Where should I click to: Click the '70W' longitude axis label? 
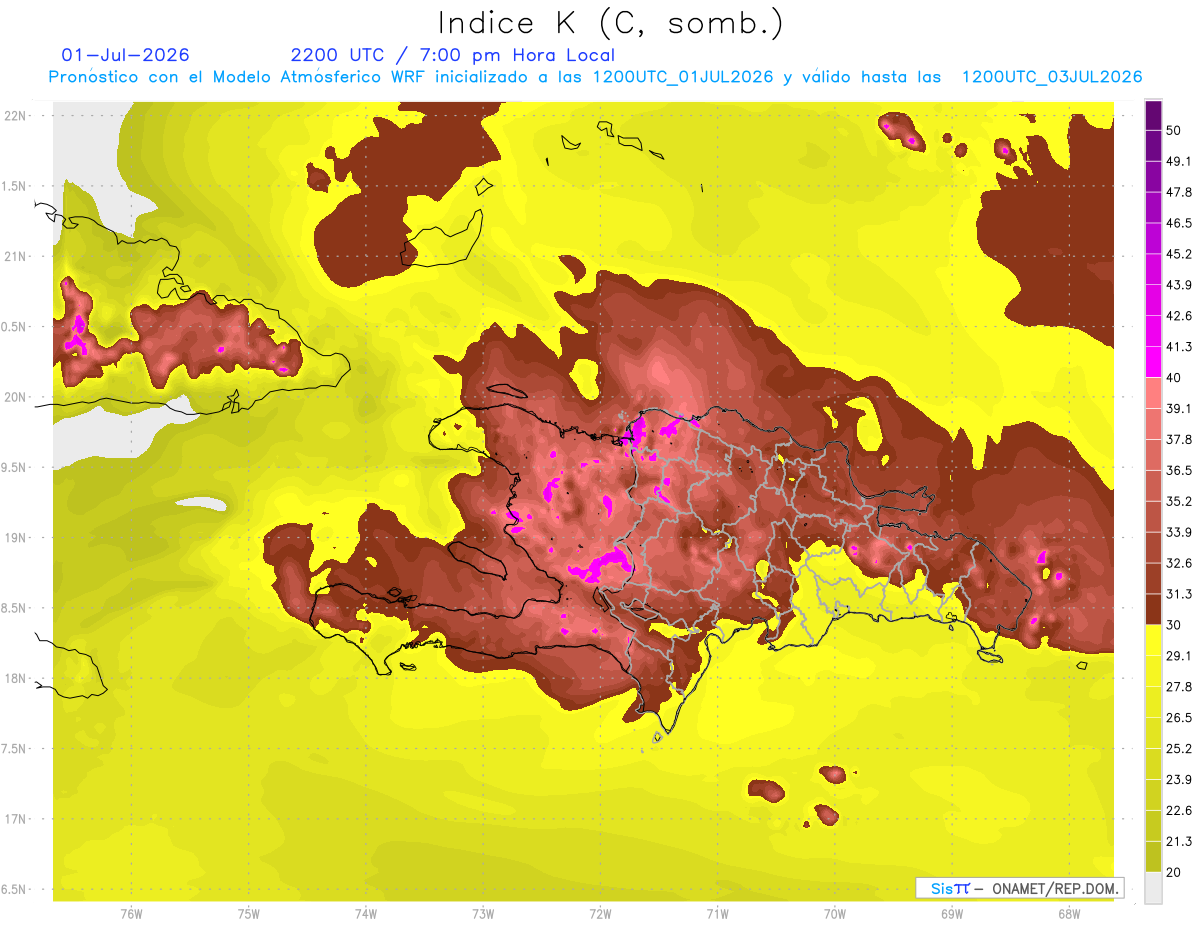pyautogui.click(x=834, y=914)
